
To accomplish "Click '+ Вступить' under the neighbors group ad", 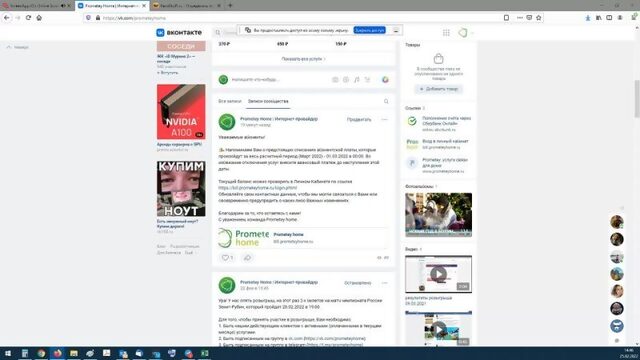I will (x=167, y=73).
